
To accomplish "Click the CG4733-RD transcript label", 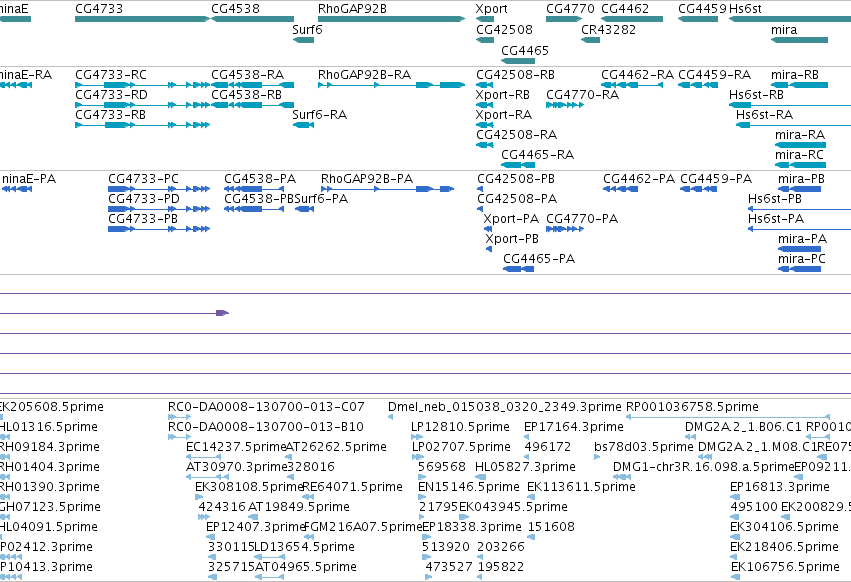I will point(111,94).
